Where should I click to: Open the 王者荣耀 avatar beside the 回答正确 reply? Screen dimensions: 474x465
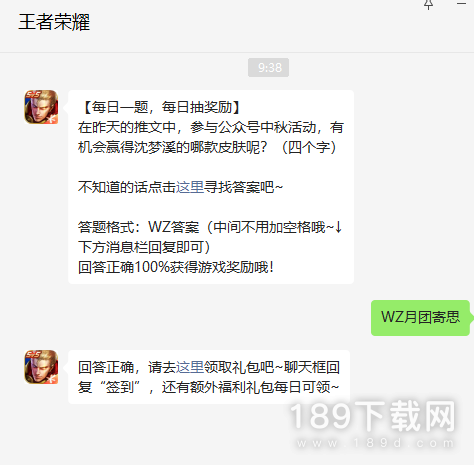coord(41,367)
